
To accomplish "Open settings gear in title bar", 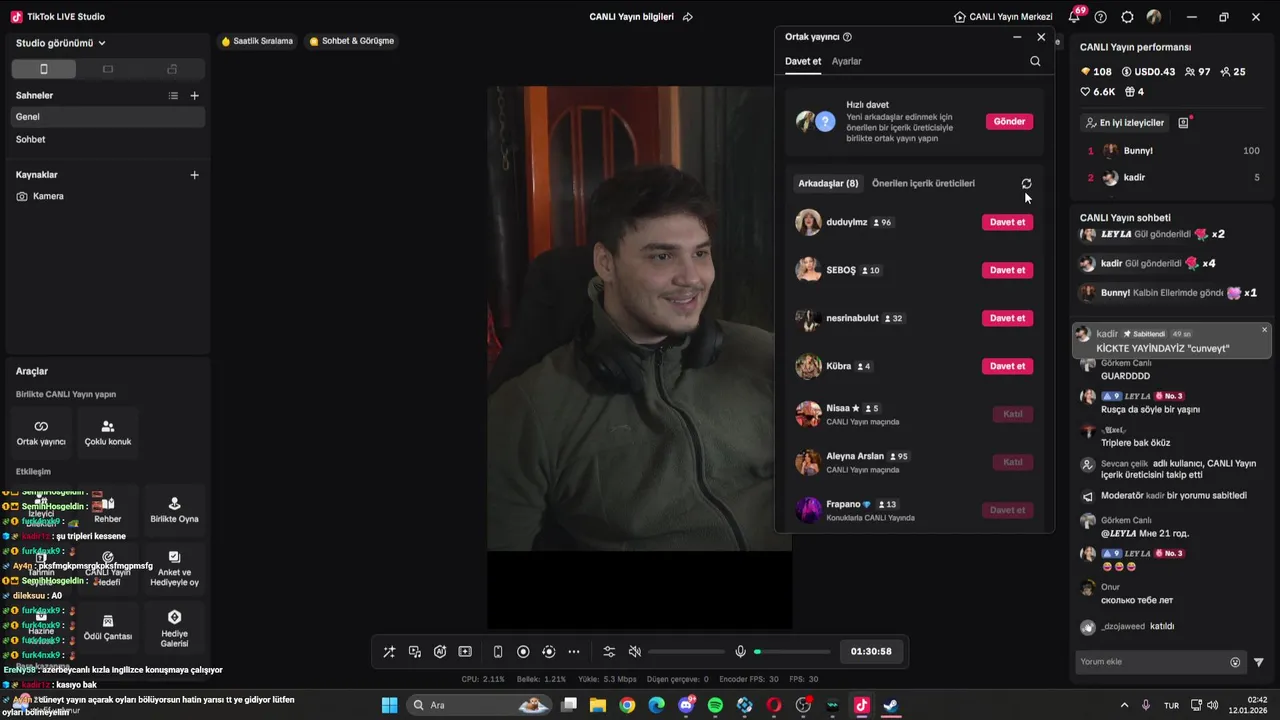I will pos(1128,17).
